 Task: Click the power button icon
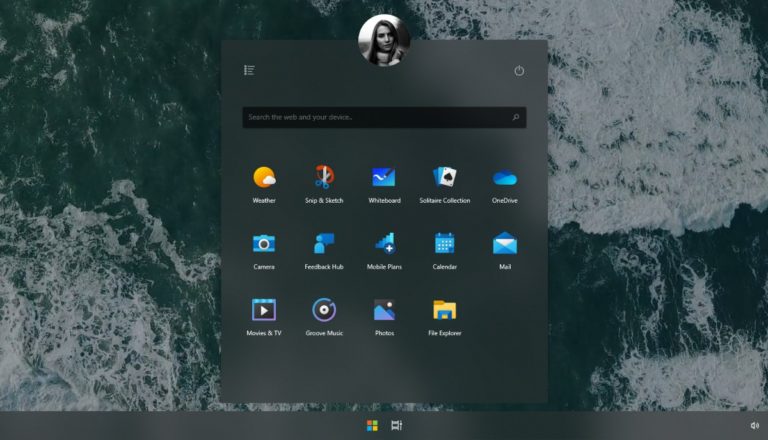tap(519, 71)
